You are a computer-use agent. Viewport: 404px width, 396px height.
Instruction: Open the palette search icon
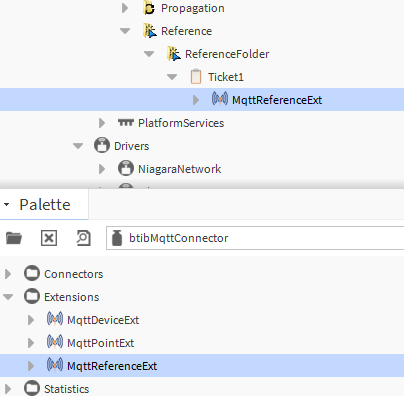click(83, 238)
